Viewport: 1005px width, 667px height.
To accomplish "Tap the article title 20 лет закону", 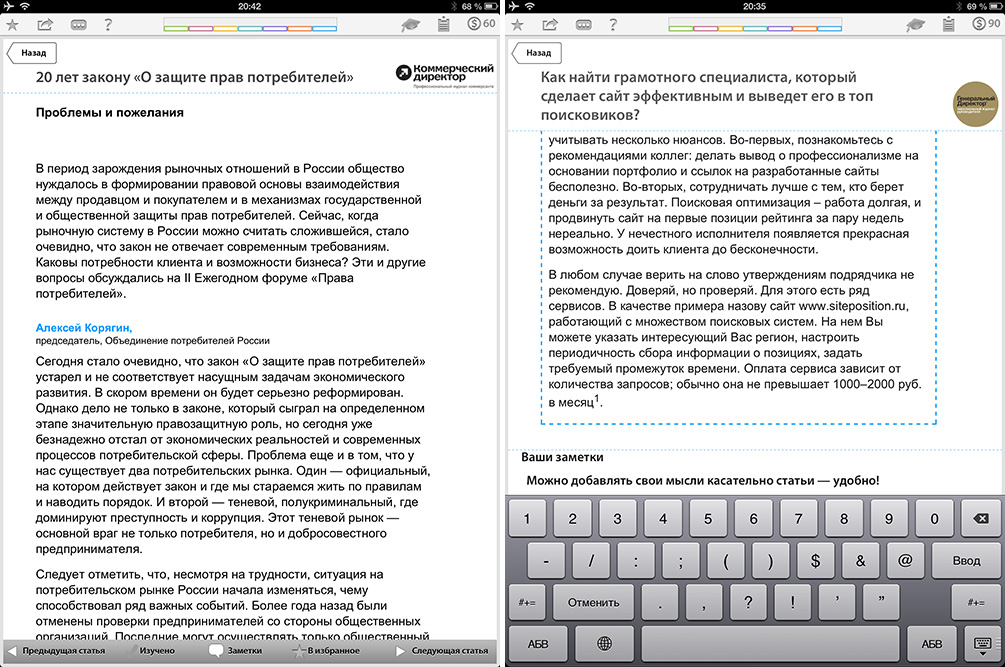I will tap(194, 78).
